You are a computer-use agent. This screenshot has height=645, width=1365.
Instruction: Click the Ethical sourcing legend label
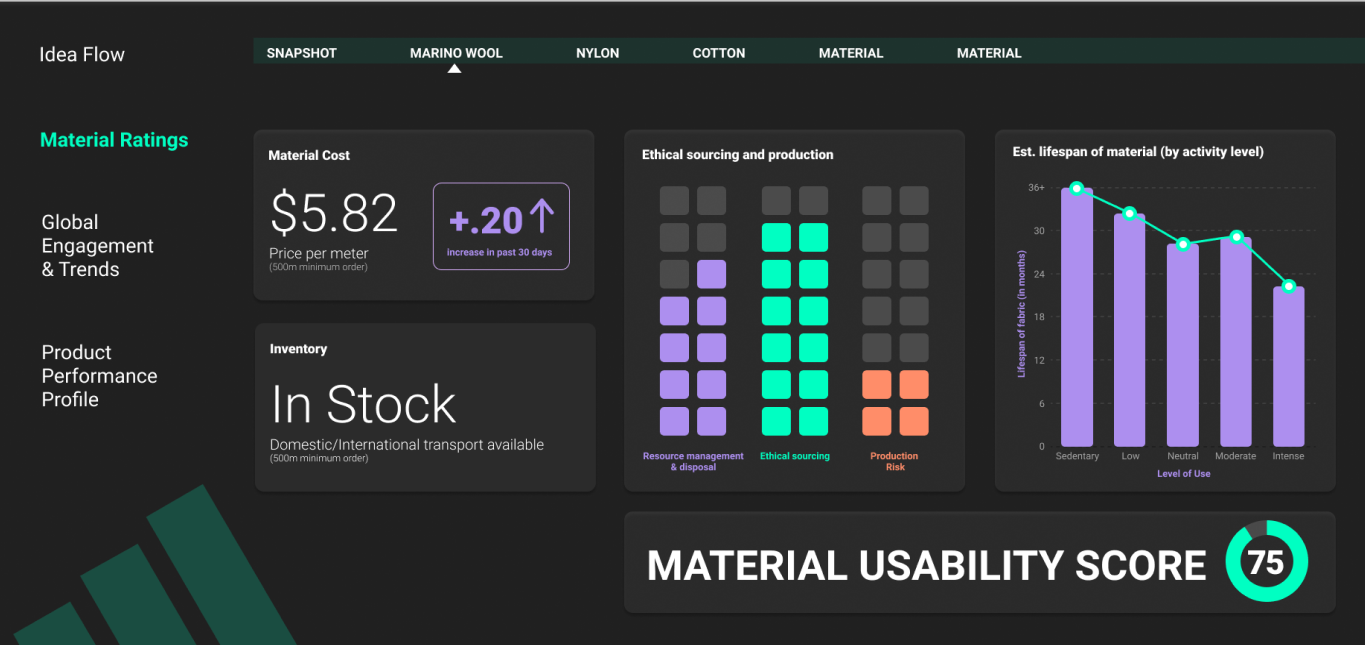point(795,456)
